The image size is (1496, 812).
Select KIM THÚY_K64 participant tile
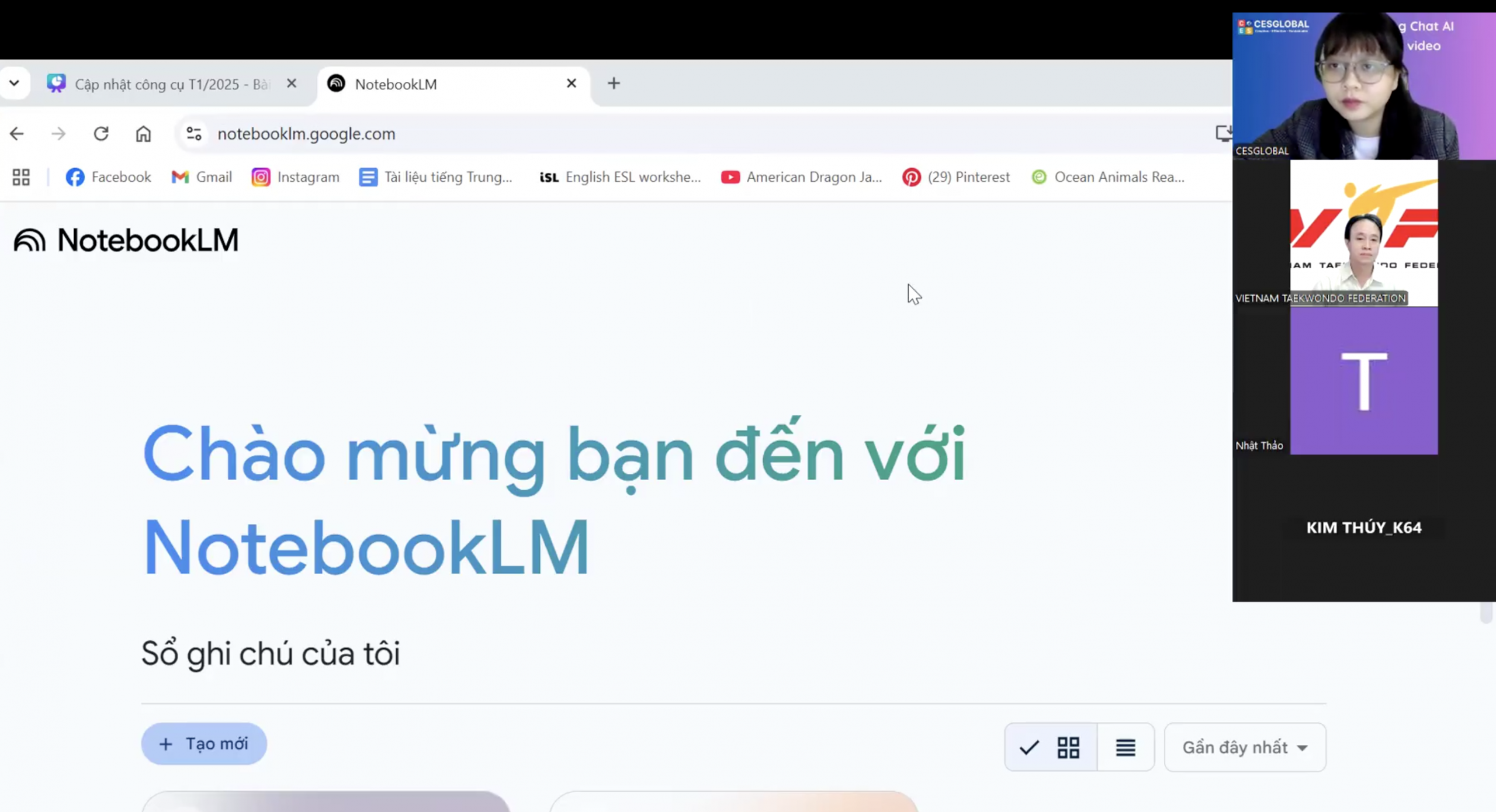(x=1364, y=528)
